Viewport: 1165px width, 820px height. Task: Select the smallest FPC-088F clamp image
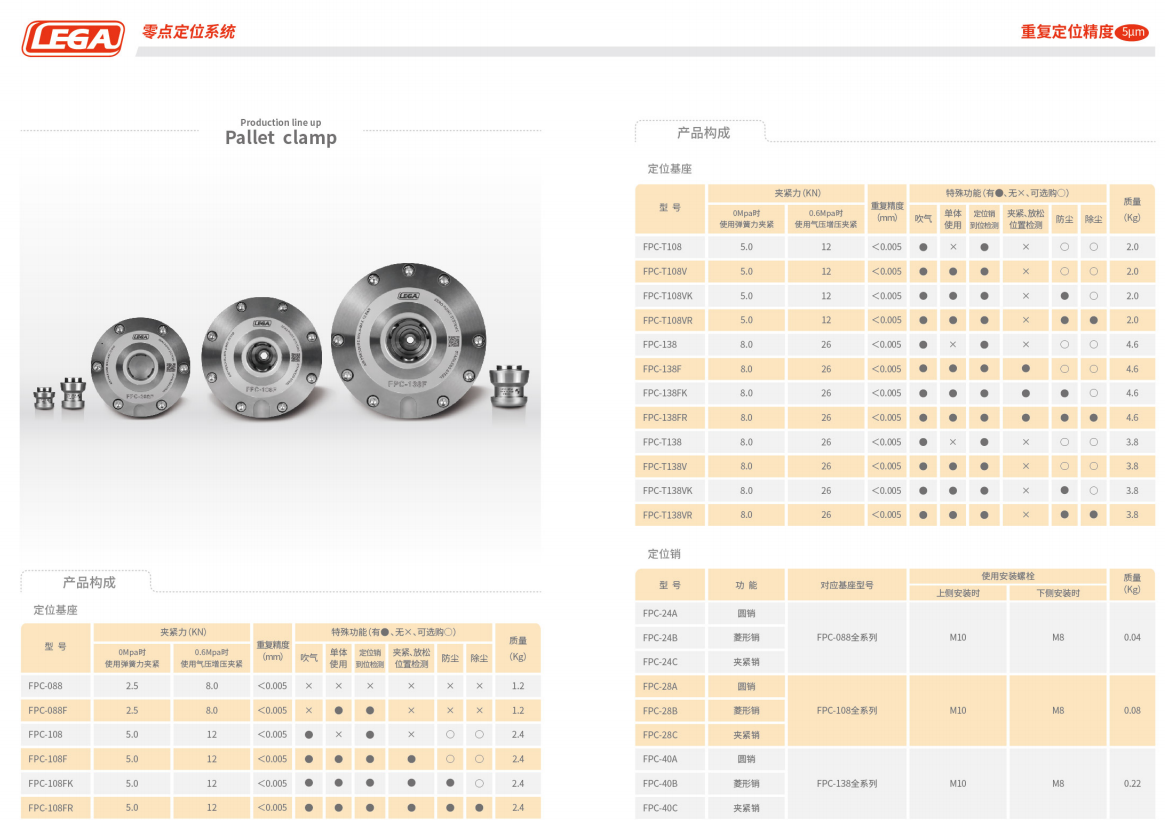(140, 362)
